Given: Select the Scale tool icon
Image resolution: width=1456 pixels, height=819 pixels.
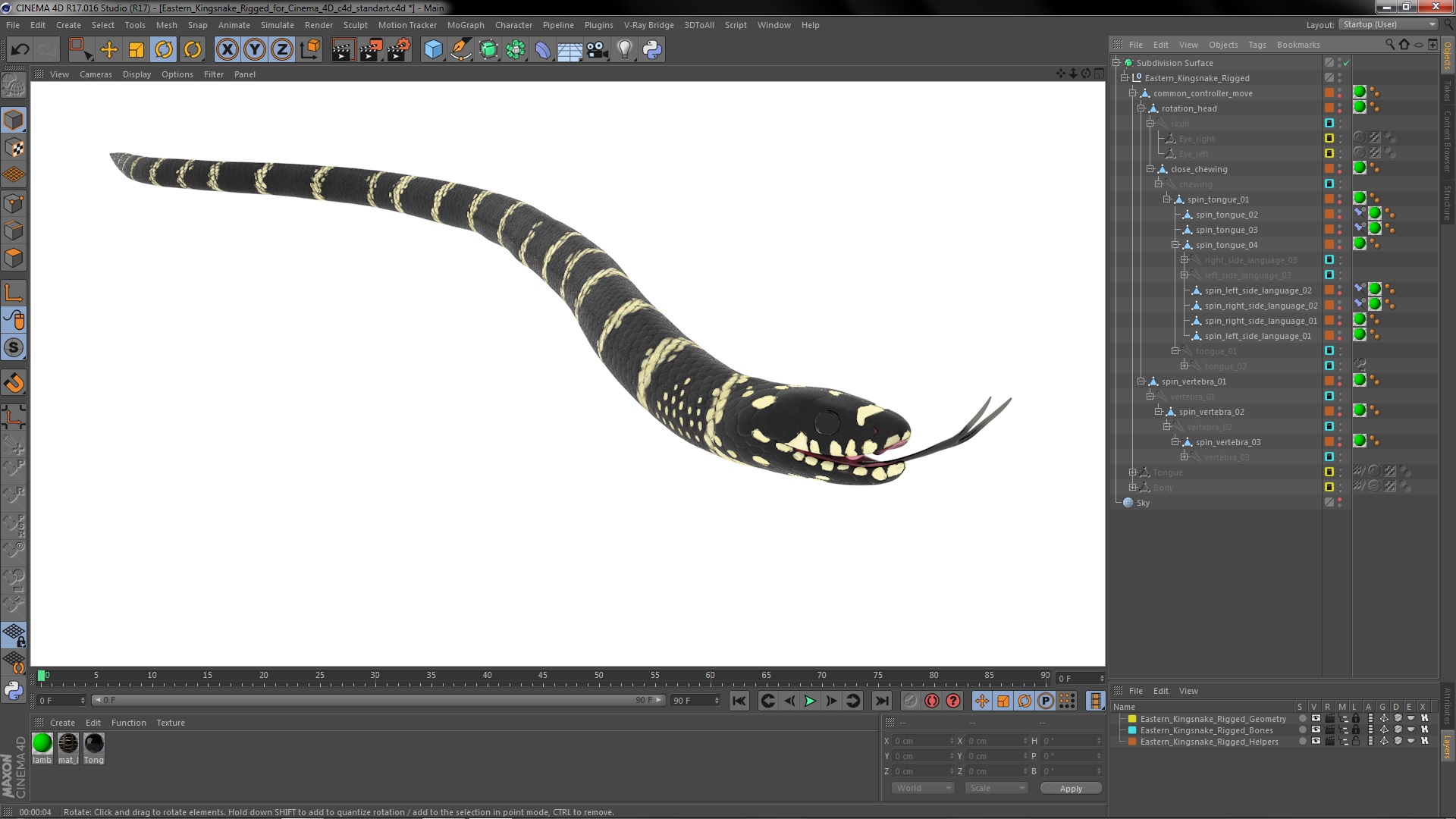Looking at the screenshot, I should coord(136,50).
